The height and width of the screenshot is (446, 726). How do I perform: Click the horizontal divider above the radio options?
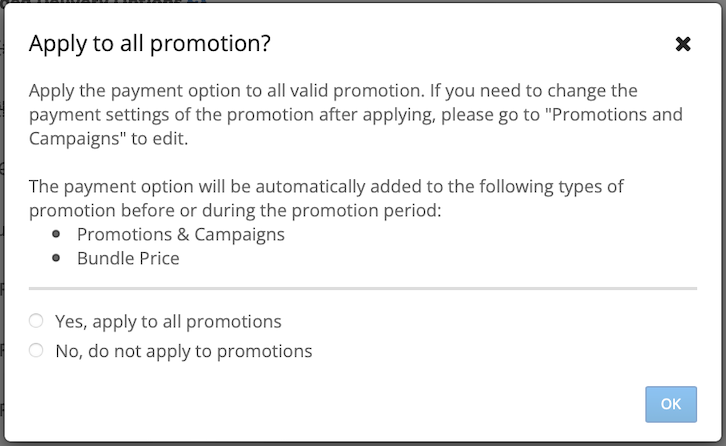click(x=363, y=289)
